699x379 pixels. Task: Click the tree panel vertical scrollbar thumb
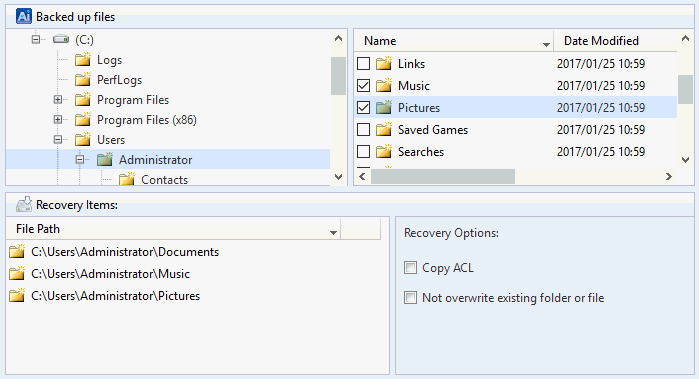point(338,76)
